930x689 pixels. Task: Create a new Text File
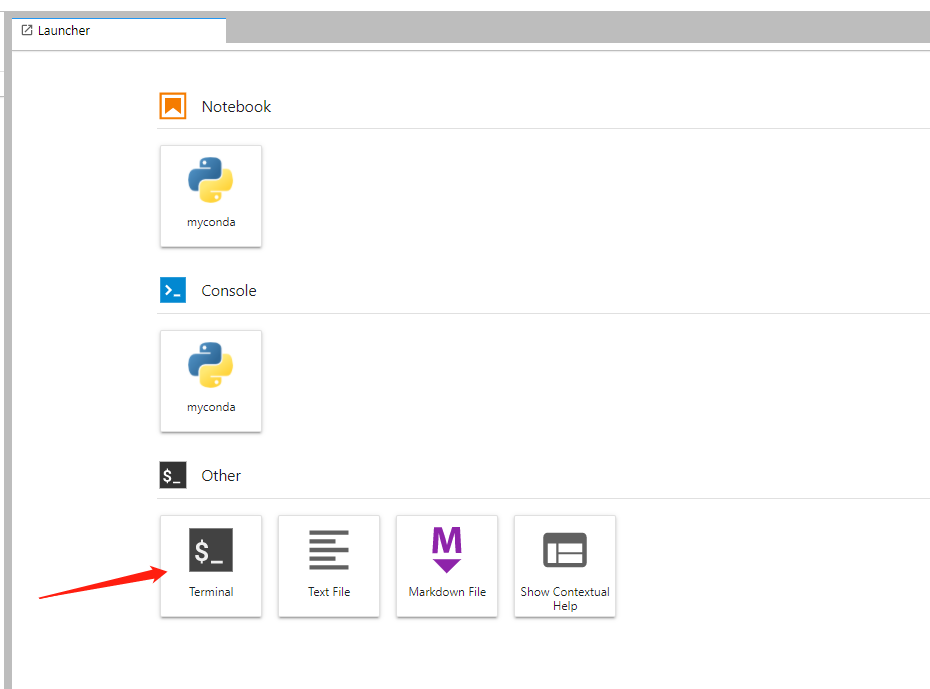329,566
